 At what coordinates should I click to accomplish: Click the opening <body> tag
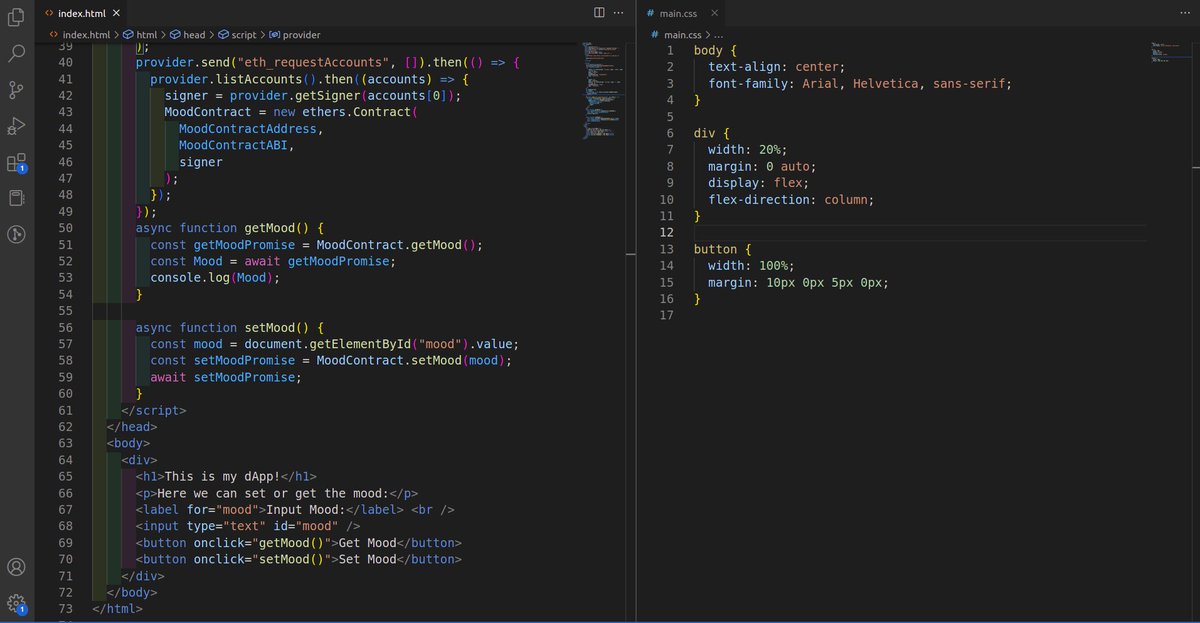(129, 443)
